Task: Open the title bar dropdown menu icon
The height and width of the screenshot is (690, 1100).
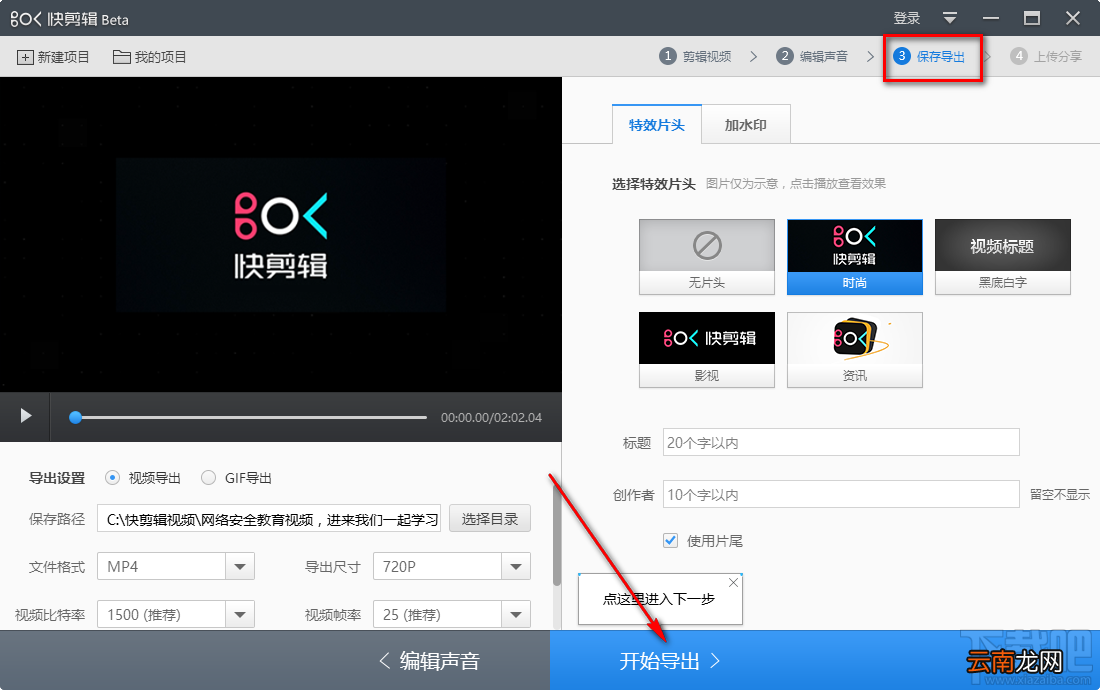Action: 950,18
